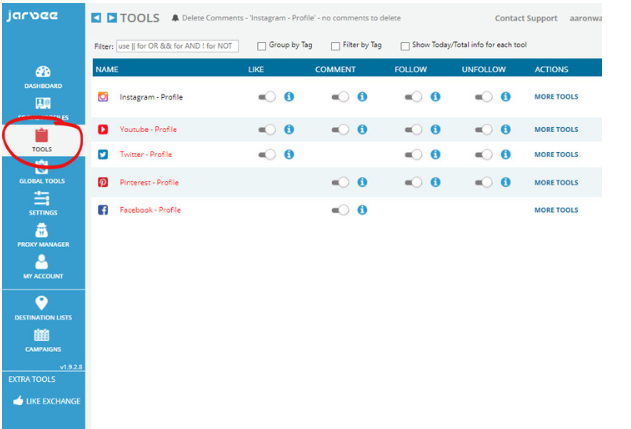Image resolution: width=631 pixels, height=429 pixels.
Task: Toggle Comment for Youtube - Profile
Action: coord(340,129)
